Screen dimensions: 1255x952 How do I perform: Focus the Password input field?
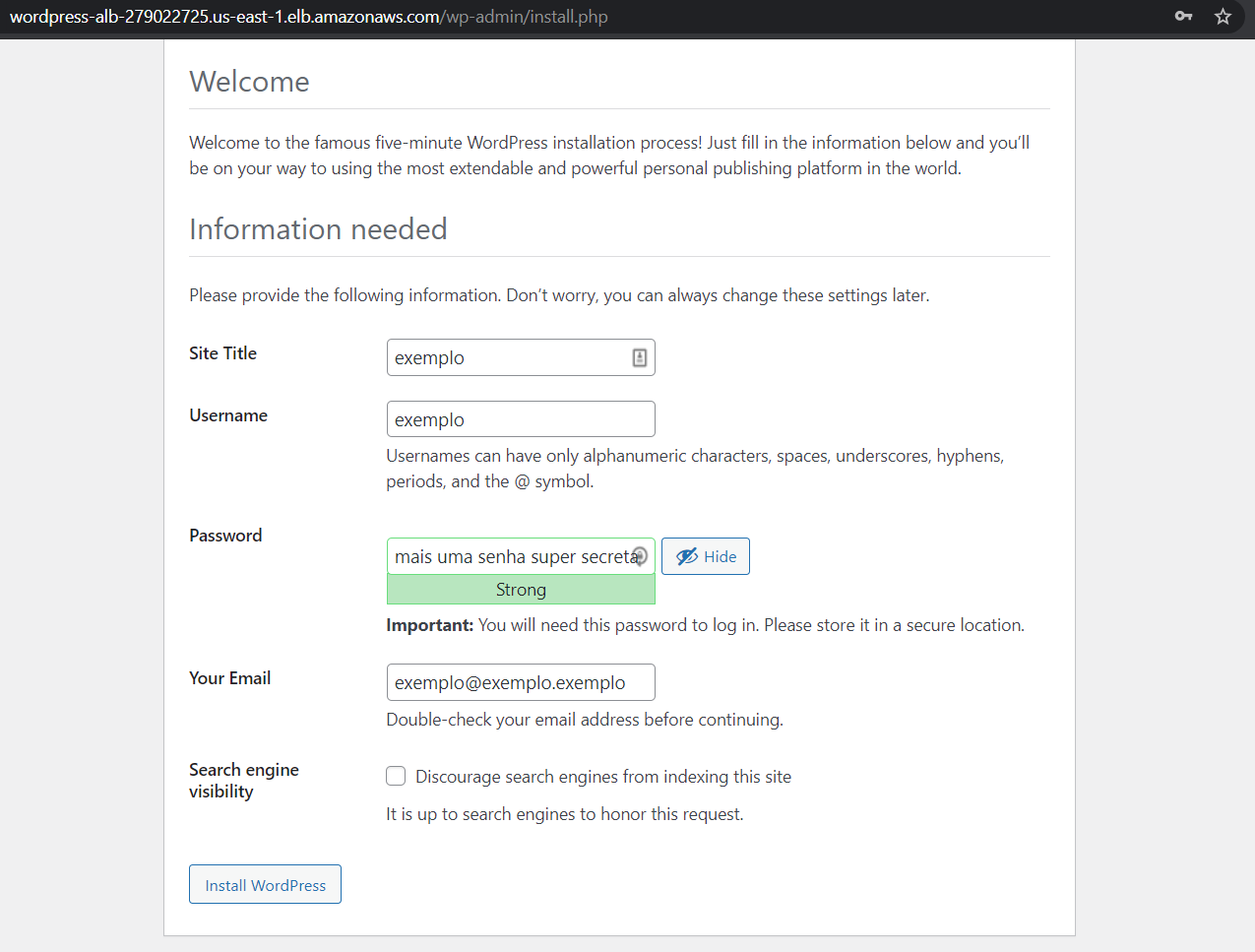[x=521, y=556]
